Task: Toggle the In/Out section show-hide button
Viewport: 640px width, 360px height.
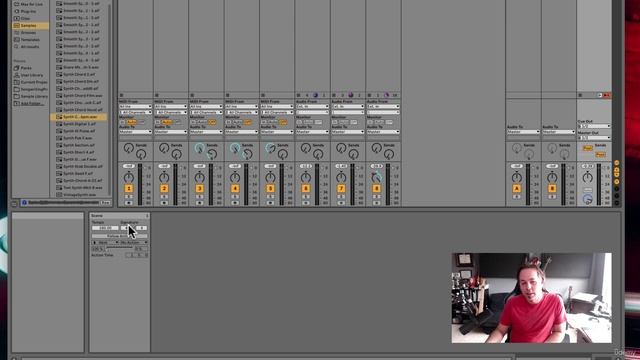Action: 617,163
